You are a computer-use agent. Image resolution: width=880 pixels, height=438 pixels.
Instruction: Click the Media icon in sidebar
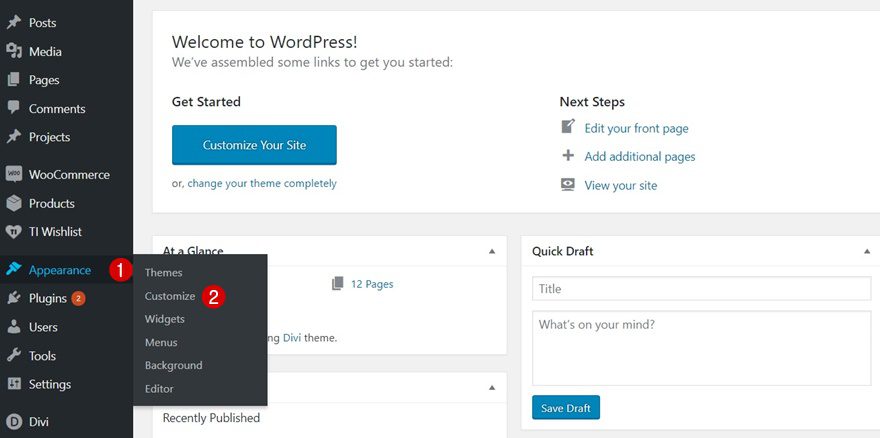point(14,52)
